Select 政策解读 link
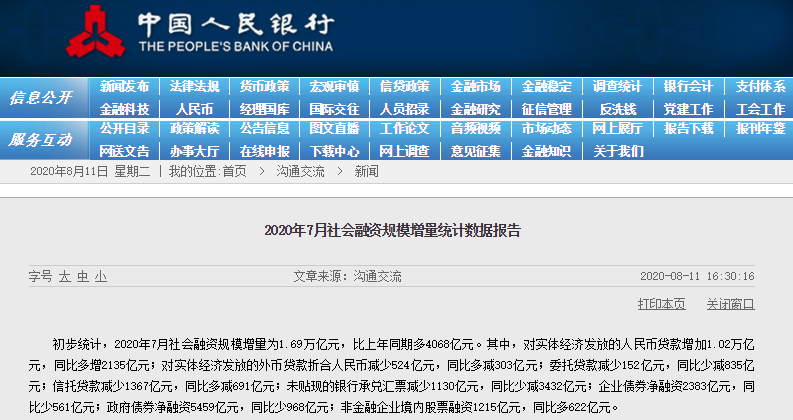This screenshot has width=793, height=420. pyautogui.click(x=195, y=129)
